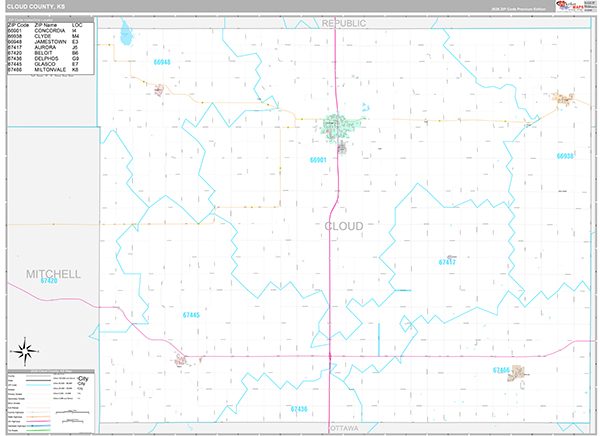Click the Clyde town marker in the northeast
This screenshot has width=600, height=436.
564,99
